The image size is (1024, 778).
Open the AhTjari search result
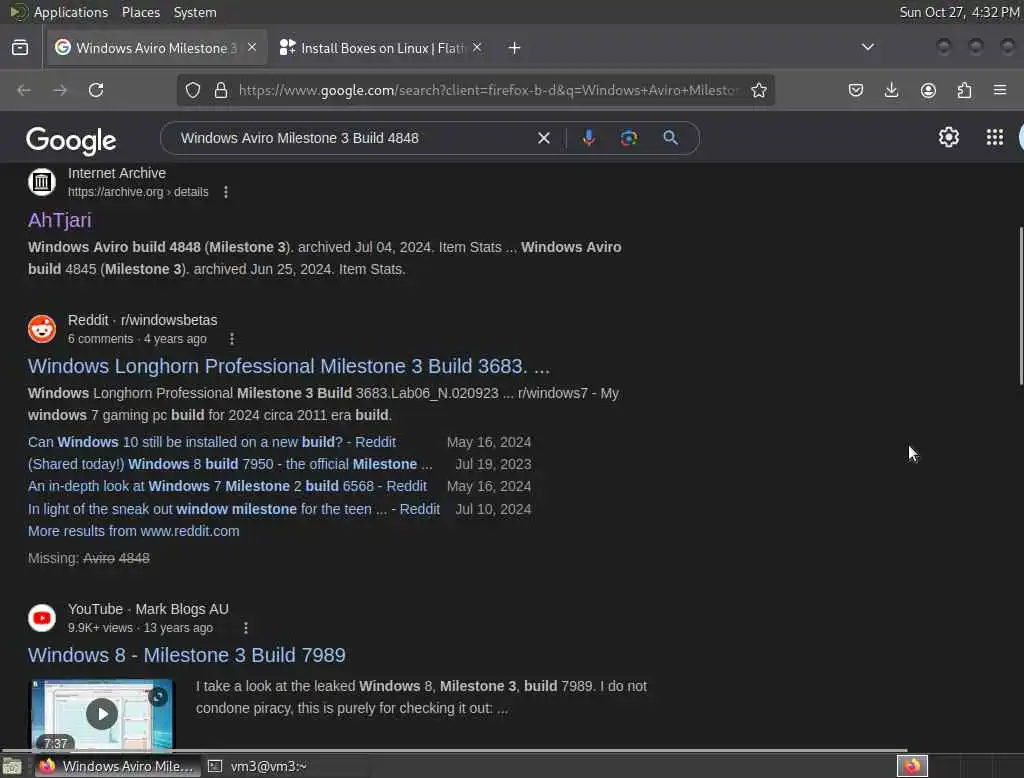[59, 220]
